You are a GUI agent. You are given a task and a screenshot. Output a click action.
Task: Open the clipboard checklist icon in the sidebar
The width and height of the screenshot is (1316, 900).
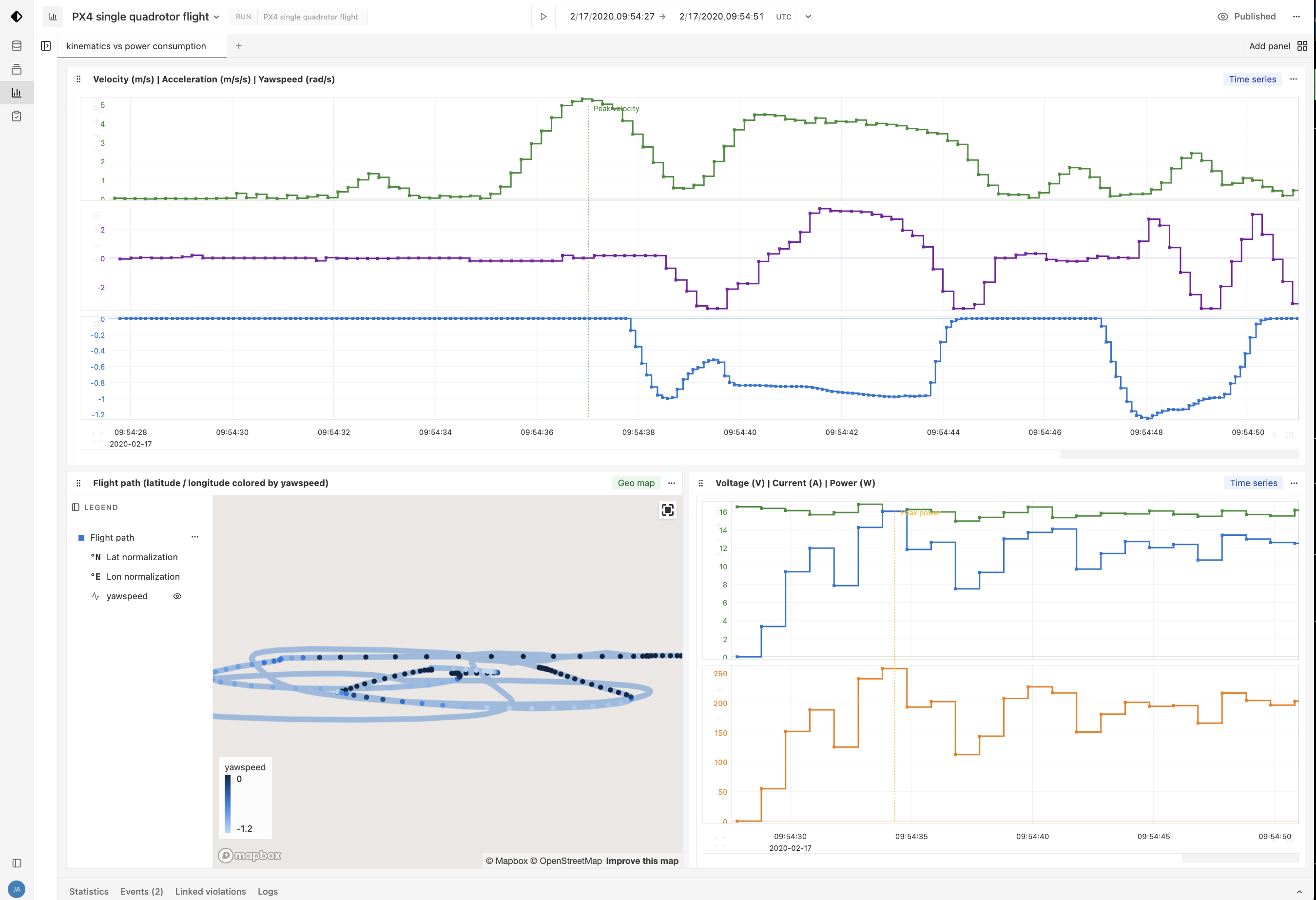16,116
